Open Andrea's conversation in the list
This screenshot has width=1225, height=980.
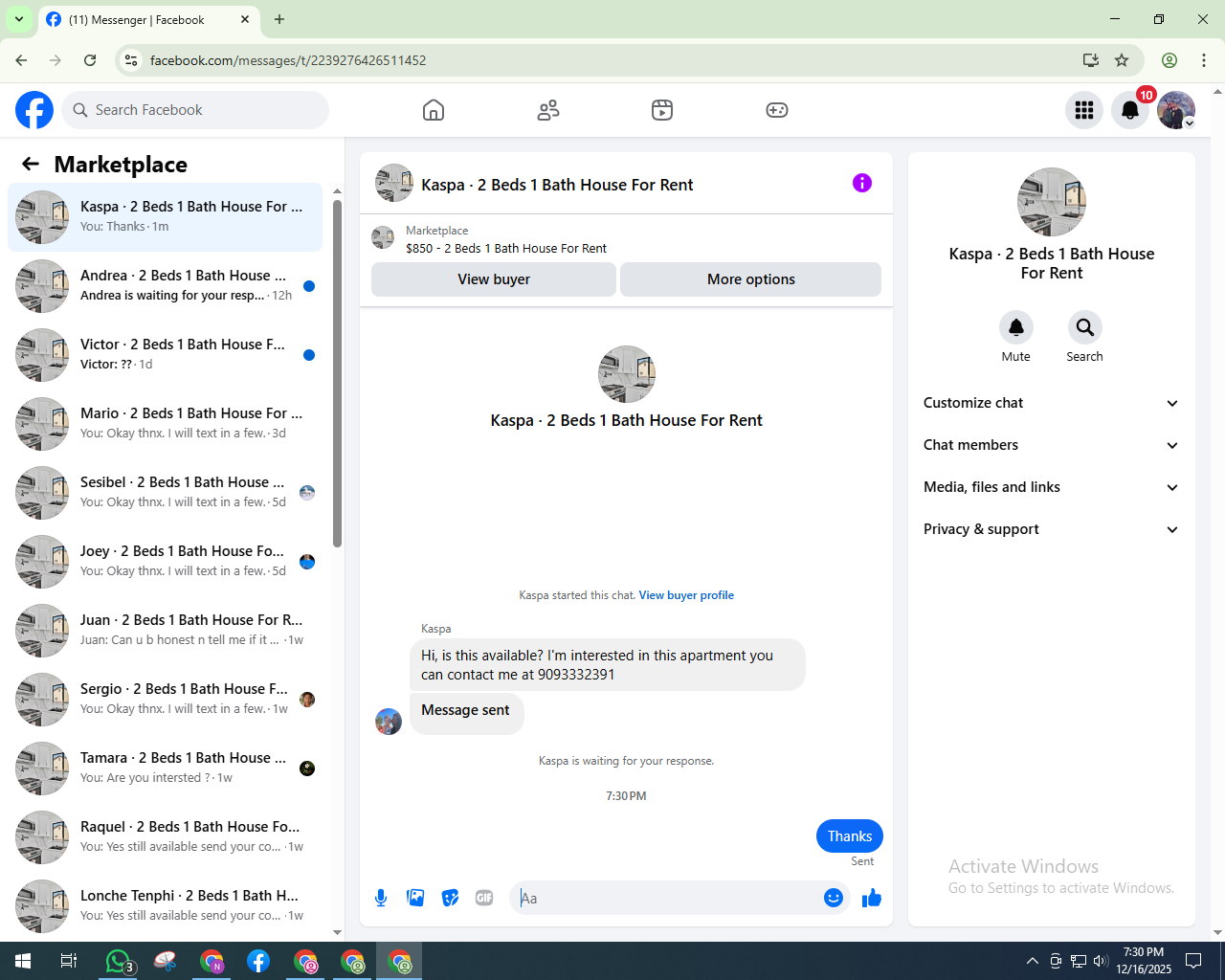click(166, 286)
